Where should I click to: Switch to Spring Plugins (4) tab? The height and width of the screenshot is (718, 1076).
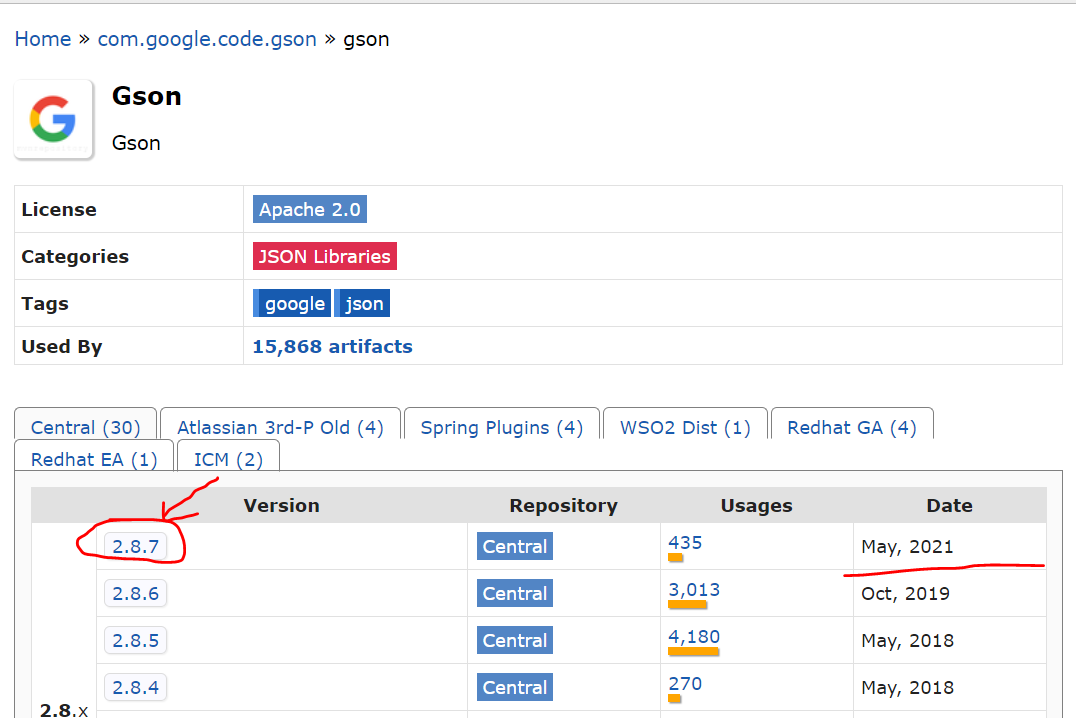pos(502,427)
